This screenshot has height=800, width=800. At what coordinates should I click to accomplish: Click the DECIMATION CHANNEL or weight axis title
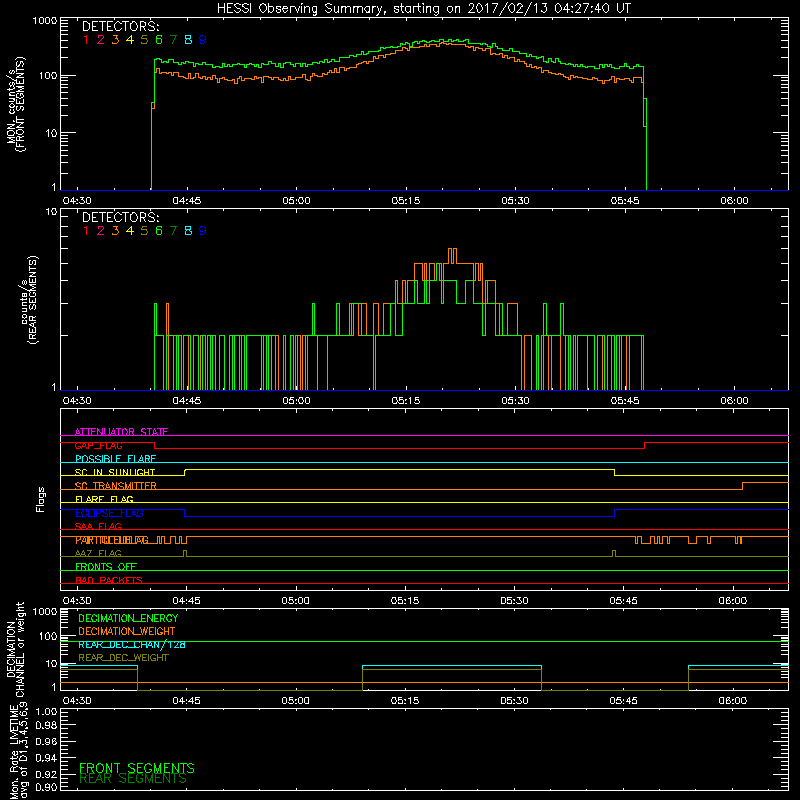point(15,649)
